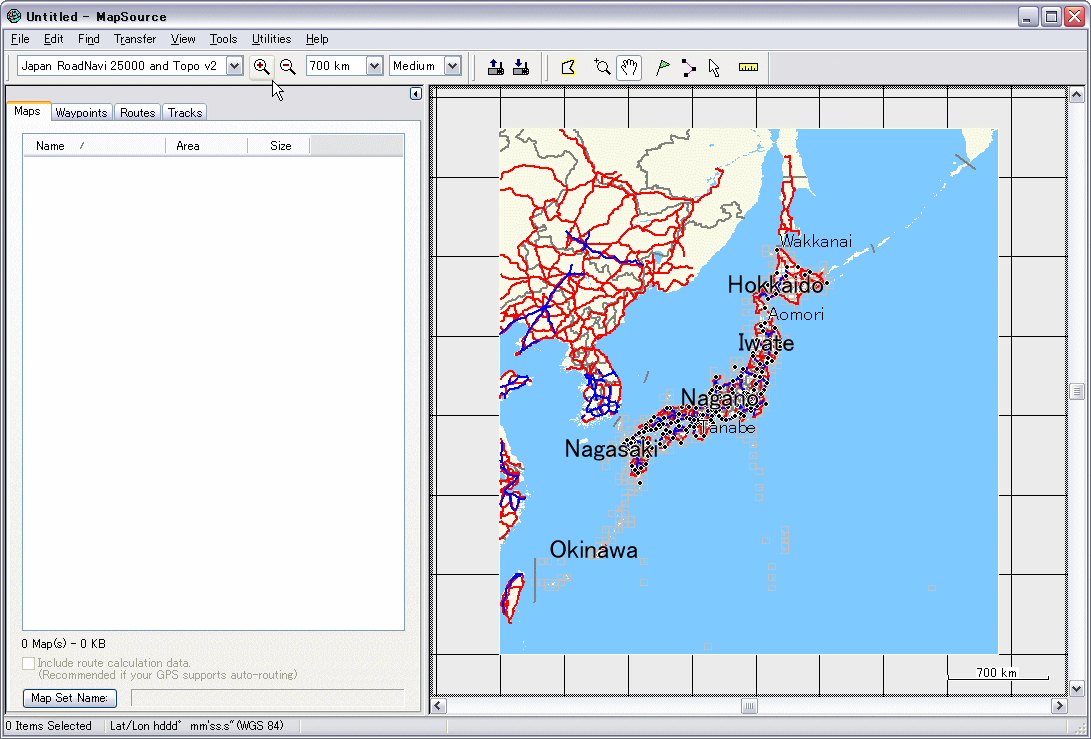
Task: Open the 700 km scale dropdown
Action: 374,66
